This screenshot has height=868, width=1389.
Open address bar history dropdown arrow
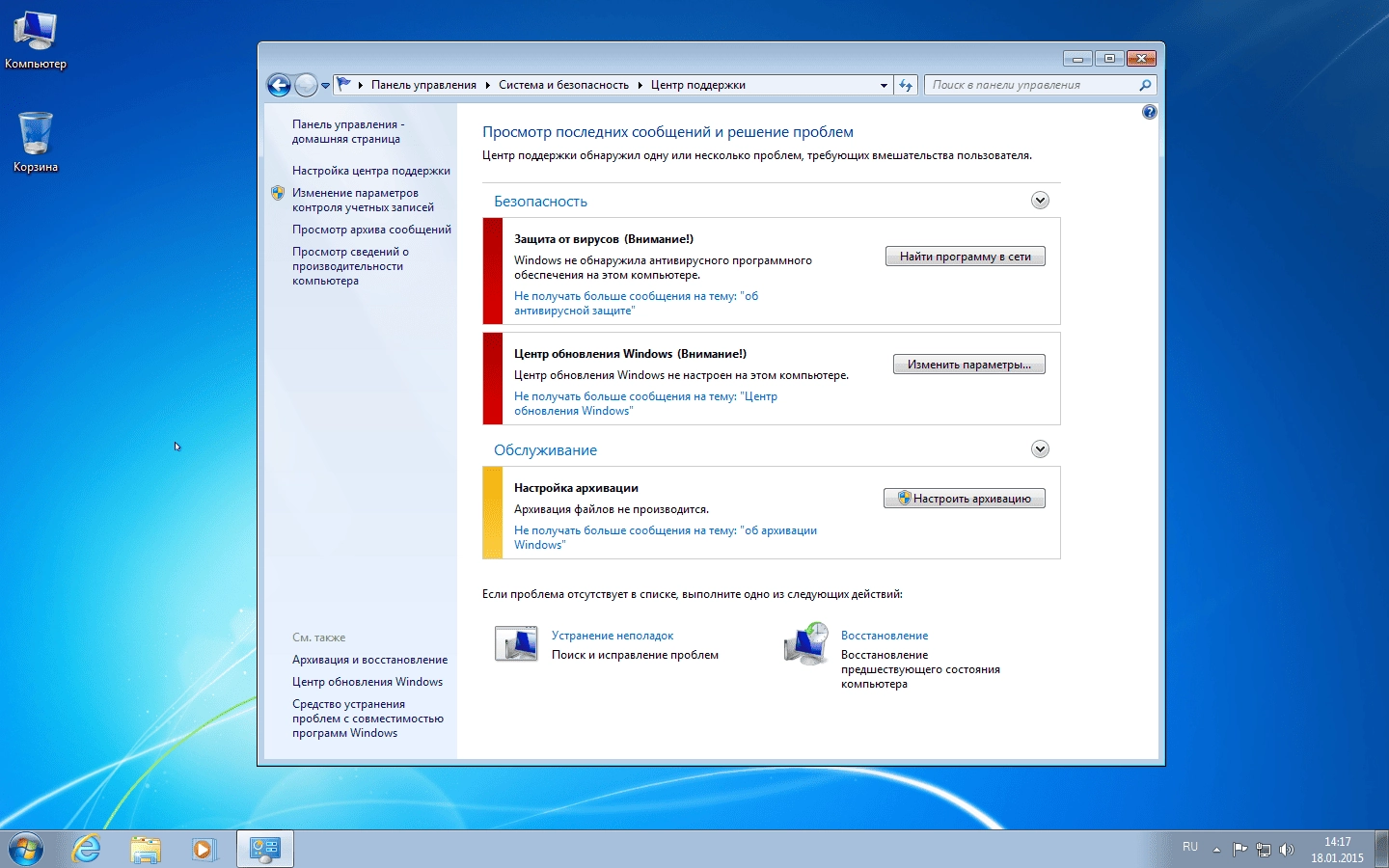(x=884, y=85)
